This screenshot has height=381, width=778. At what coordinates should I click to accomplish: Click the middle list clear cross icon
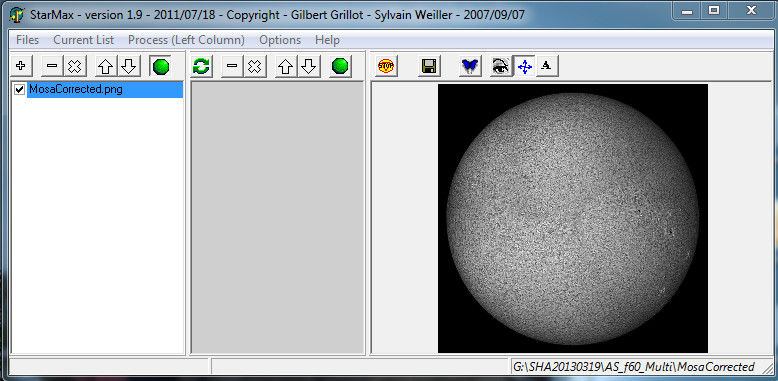pos(255,66)
